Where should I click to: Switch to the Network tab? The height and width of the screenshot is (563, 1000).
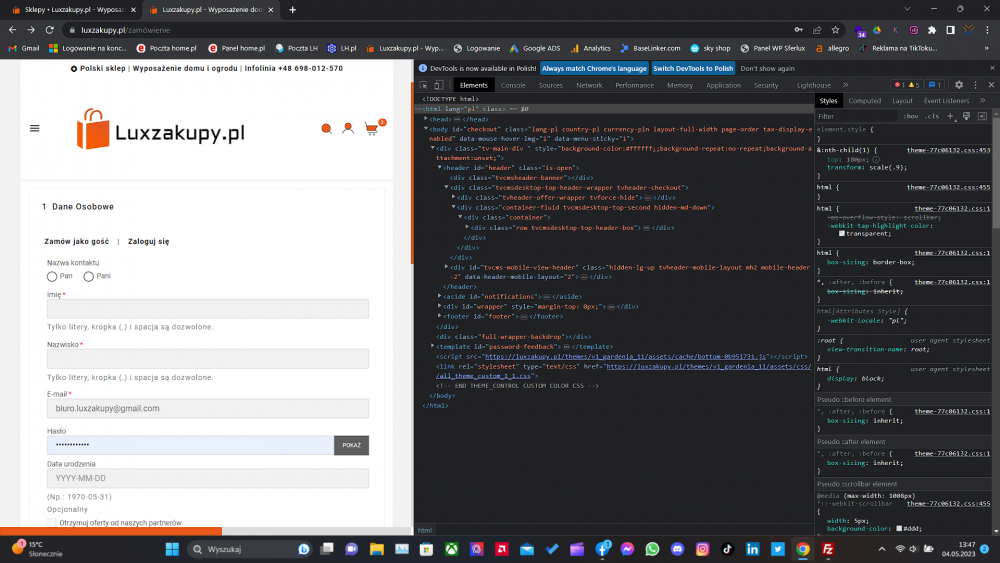click(x=589, y=85)
